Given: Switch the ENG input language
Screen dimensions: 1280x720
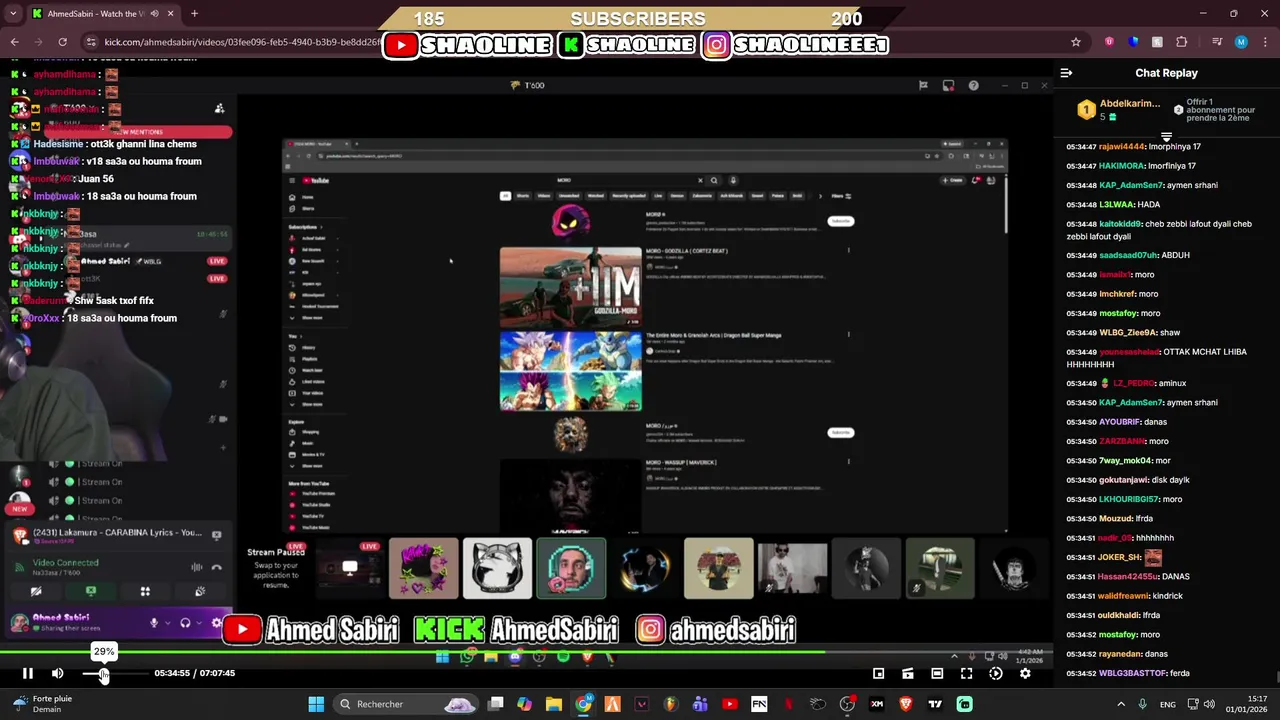Looking at the screenshot, I should (x=1167, y=704).
